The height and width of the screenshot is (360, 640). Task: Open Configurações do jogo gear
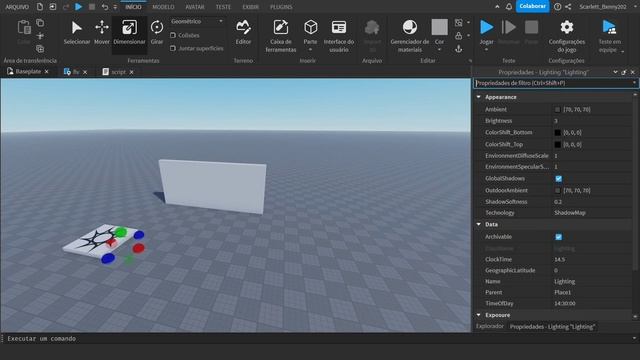(567, 36)
